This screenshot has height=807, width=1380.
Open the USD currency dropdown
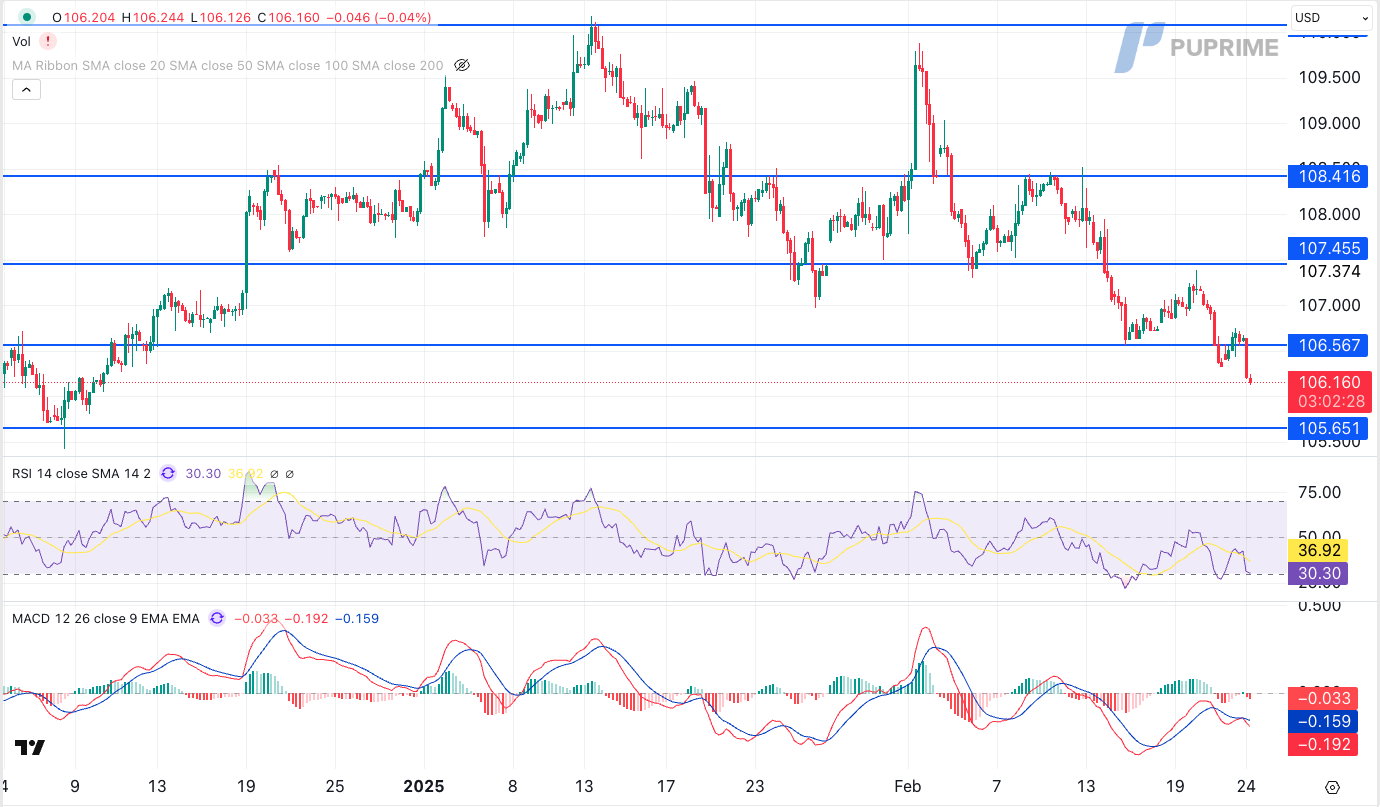[1332, 17]
